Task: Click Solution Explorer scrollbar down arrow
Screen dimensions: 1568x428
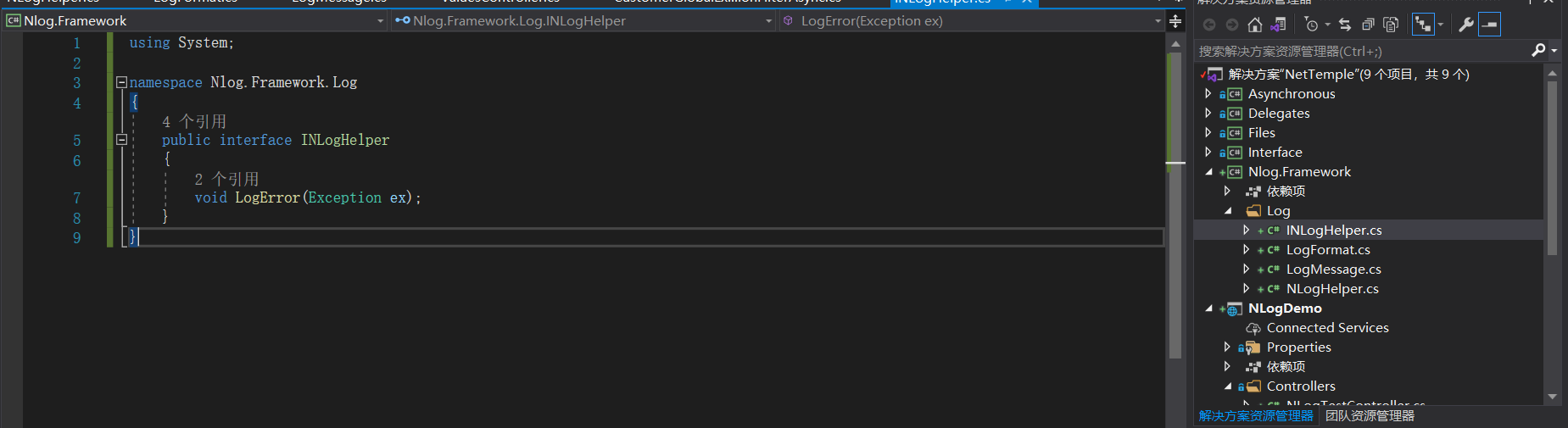Action: [x=1552, y=397]
